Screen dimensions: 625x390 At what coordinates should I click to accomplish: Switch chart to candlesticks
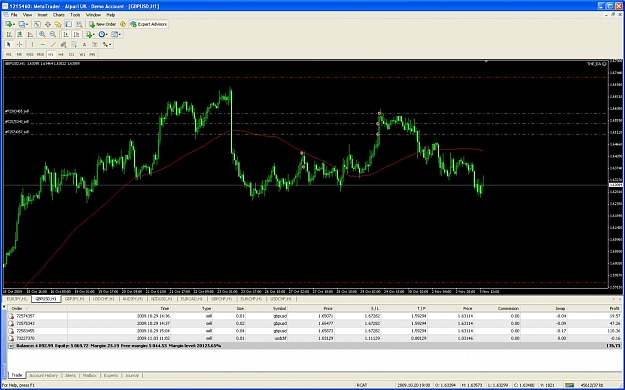click(20, 34)
